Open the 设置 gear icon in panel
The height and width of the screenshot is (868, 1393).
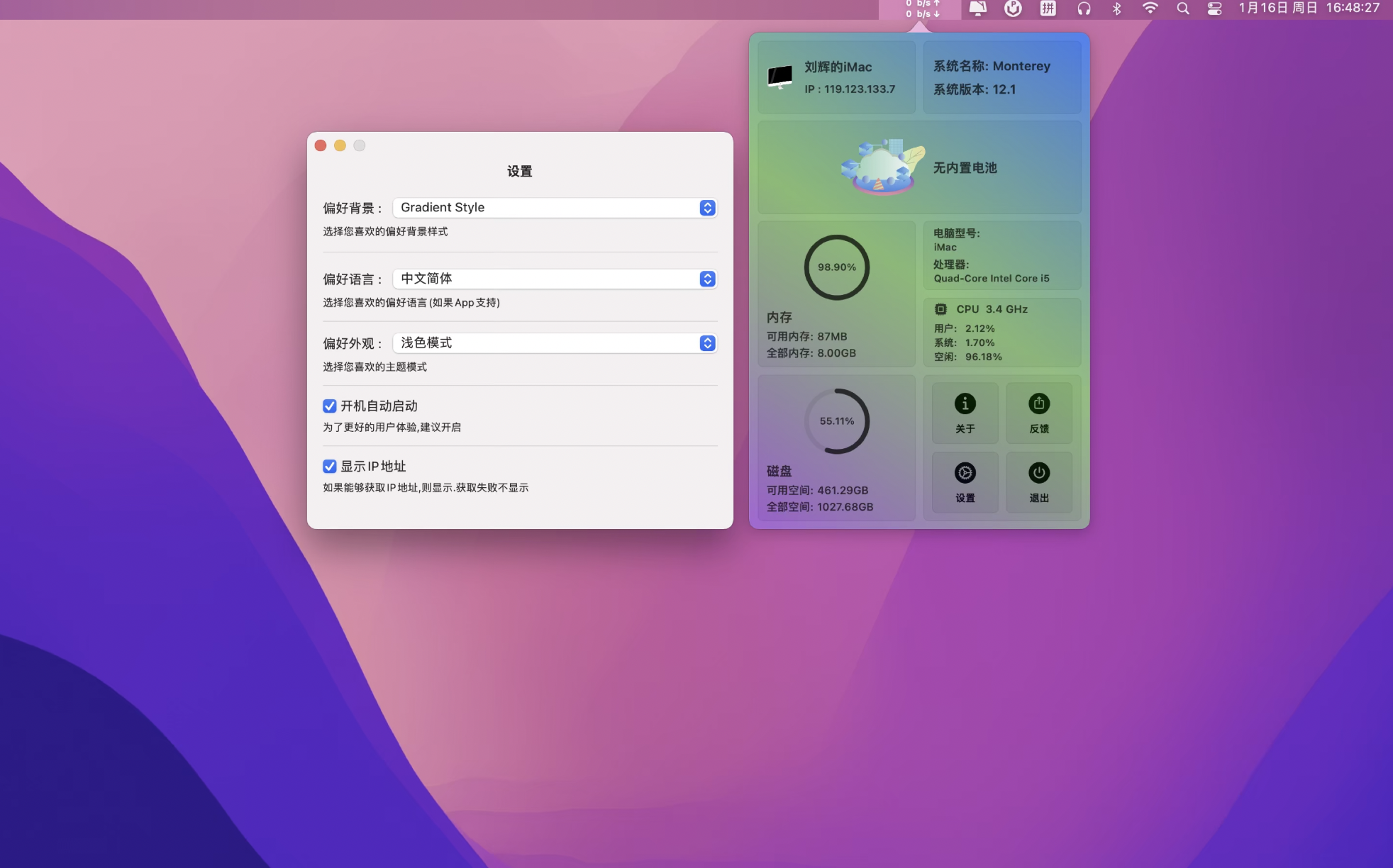click(965, 473)
